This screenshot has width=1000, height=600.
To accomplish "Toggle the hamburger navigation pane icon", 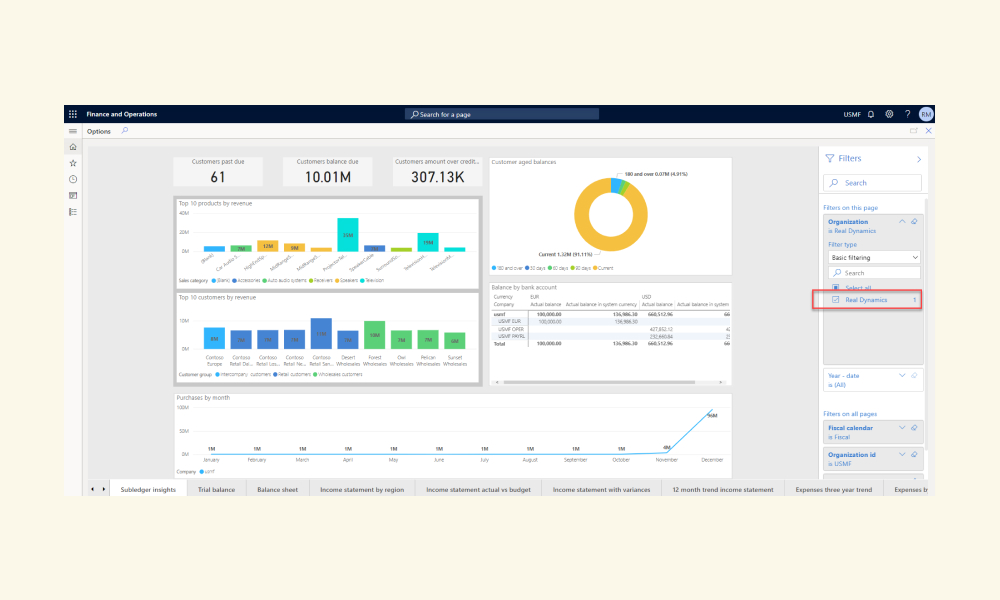I will (73, 131).
